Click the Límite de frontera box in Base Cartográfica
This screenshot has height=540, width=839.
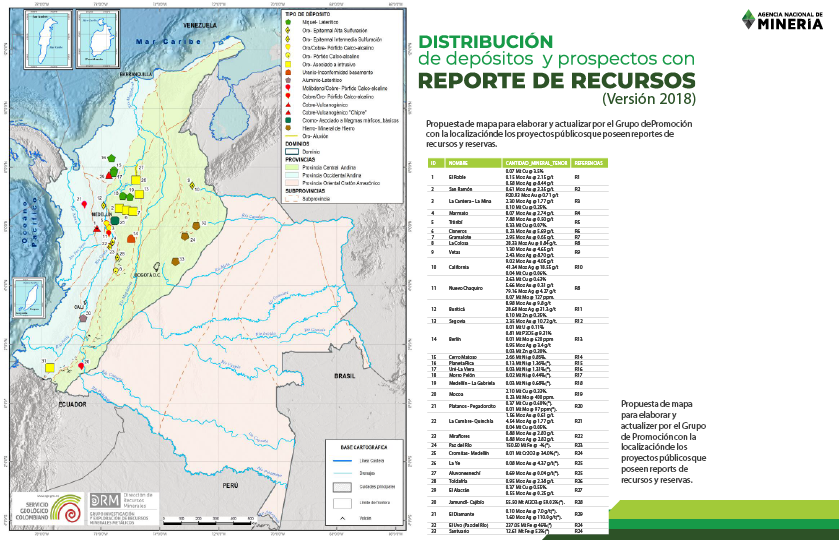coord(342,503)
